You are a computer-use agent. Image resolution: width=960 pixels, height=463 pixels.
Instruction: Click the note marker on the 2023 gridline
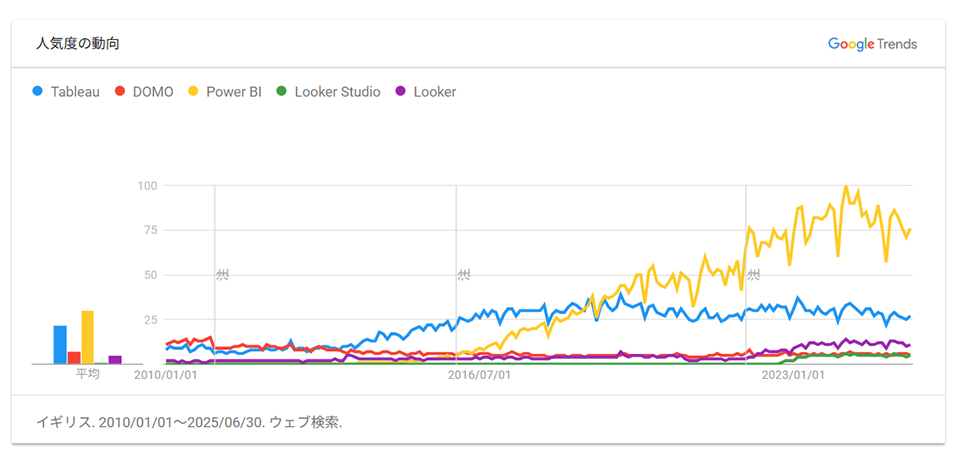753,274
